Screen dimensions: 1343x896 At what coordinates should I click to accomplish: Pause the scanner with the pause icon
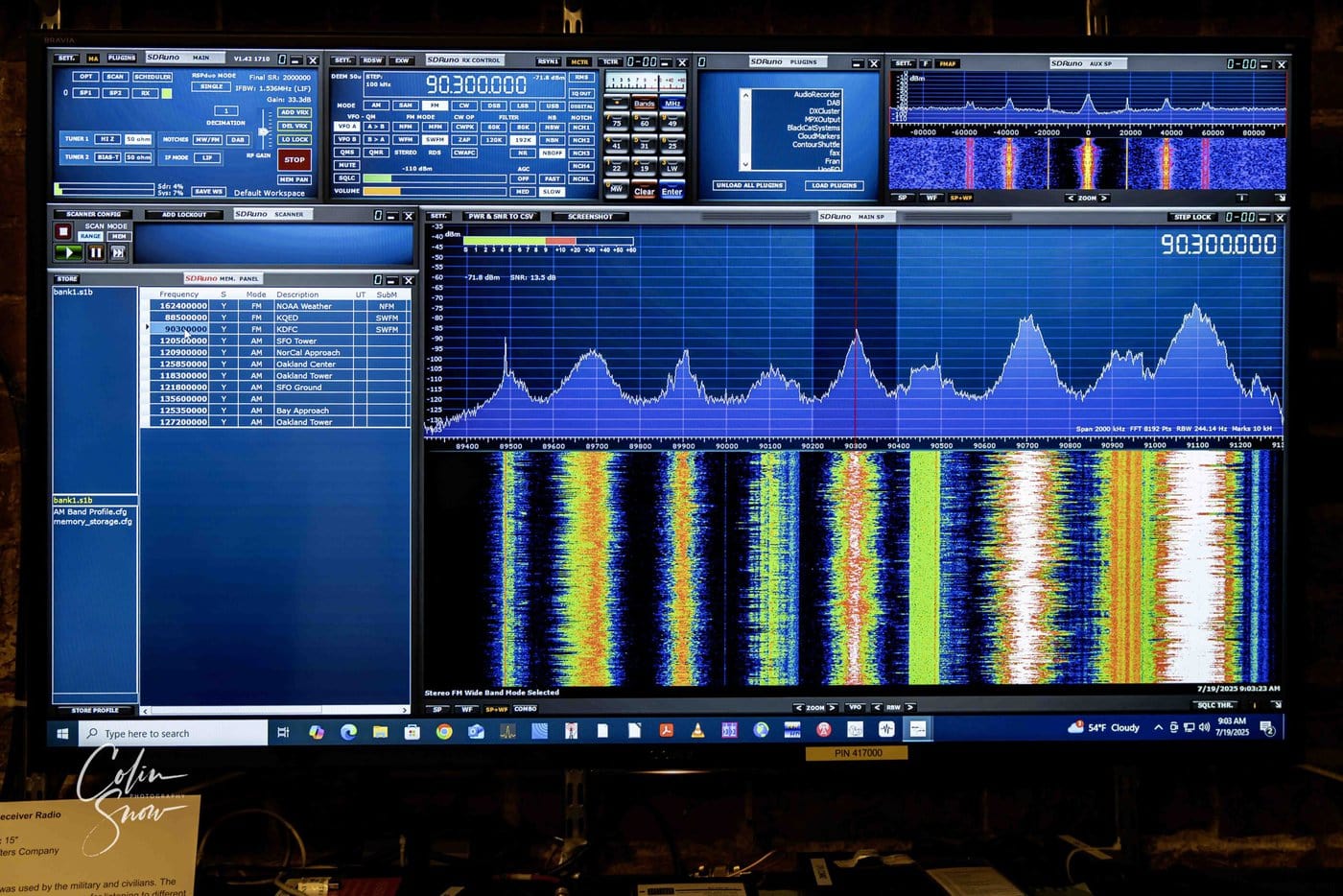[x=96, y=252]
